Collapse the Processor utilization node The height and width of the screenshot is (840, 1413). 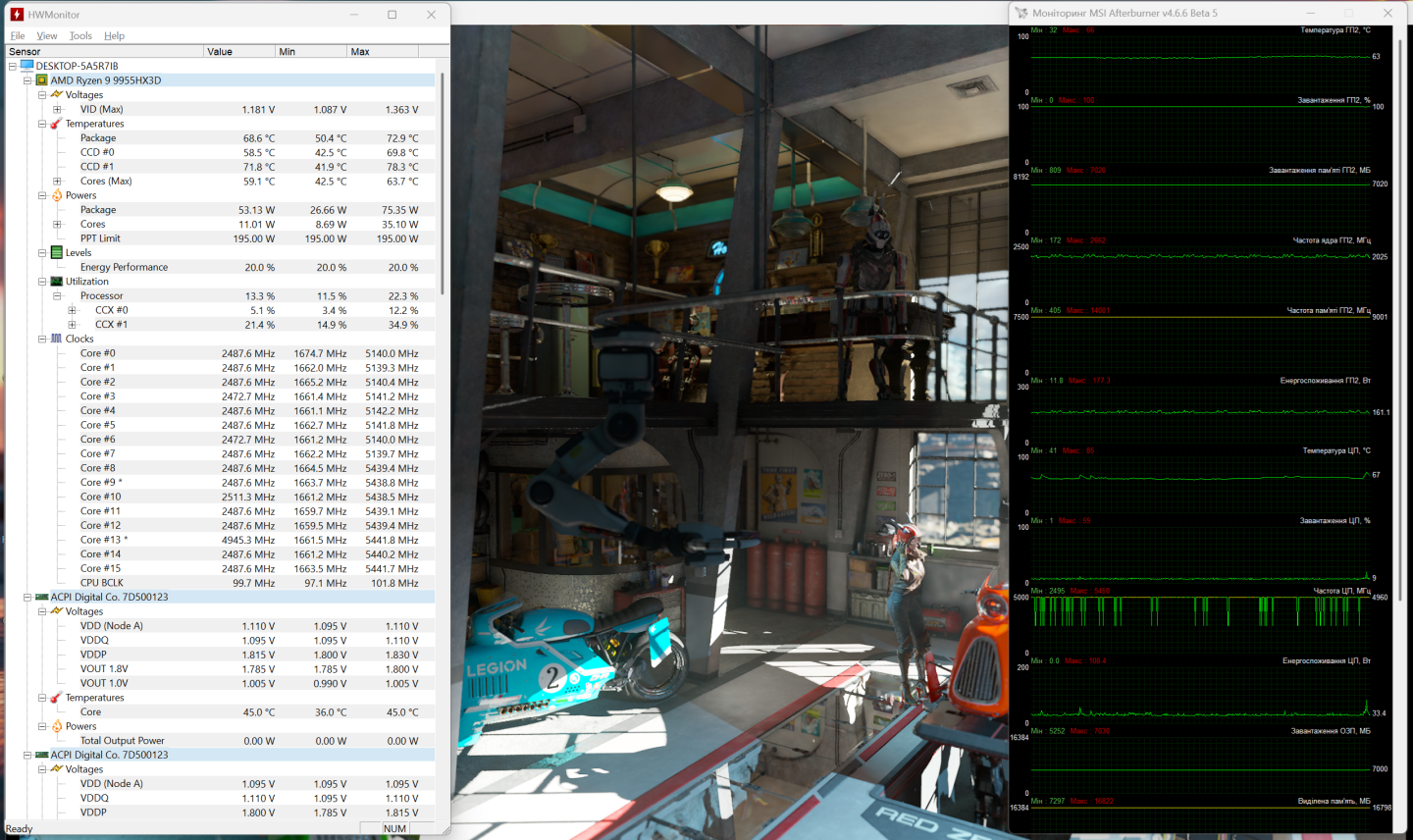point(57,296)
